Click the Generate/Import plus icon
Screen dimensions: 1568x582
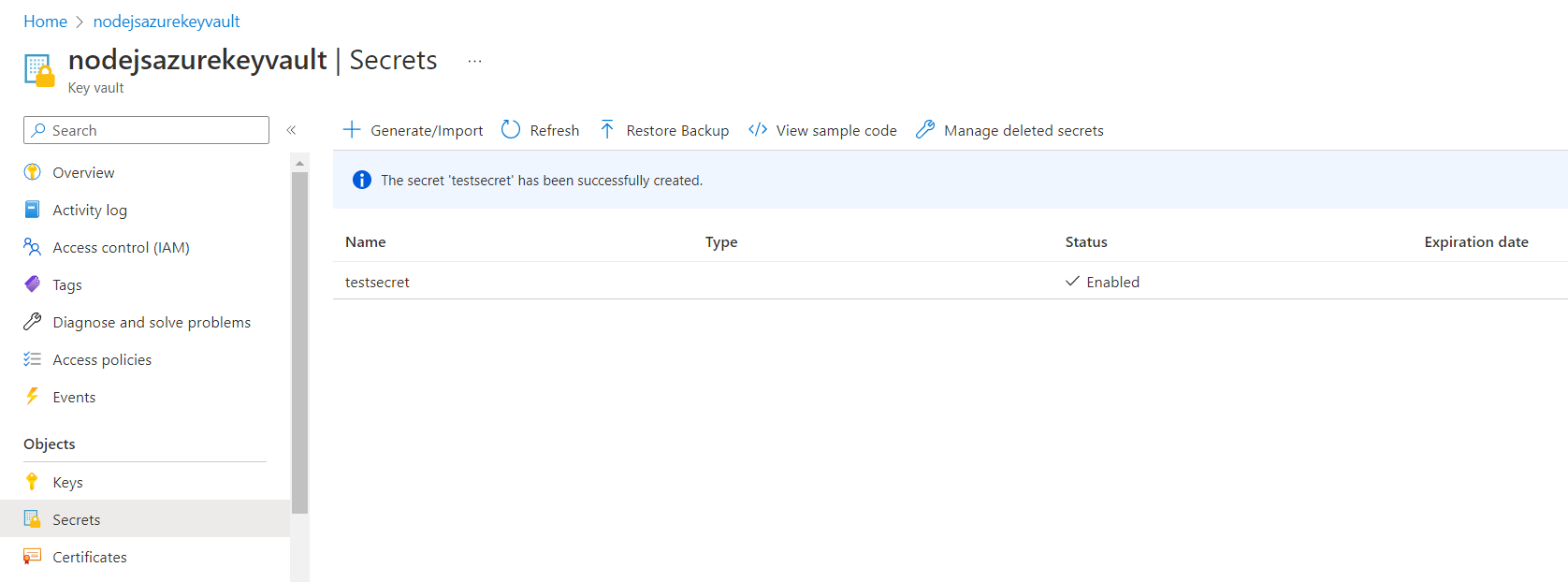tap(352, 130)
